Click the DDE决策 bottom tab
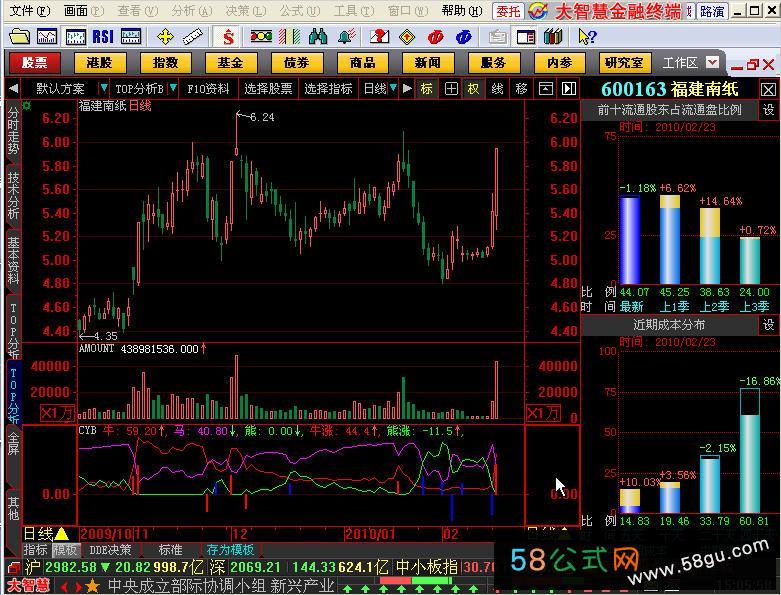The image size is (781, 595). 110,550
